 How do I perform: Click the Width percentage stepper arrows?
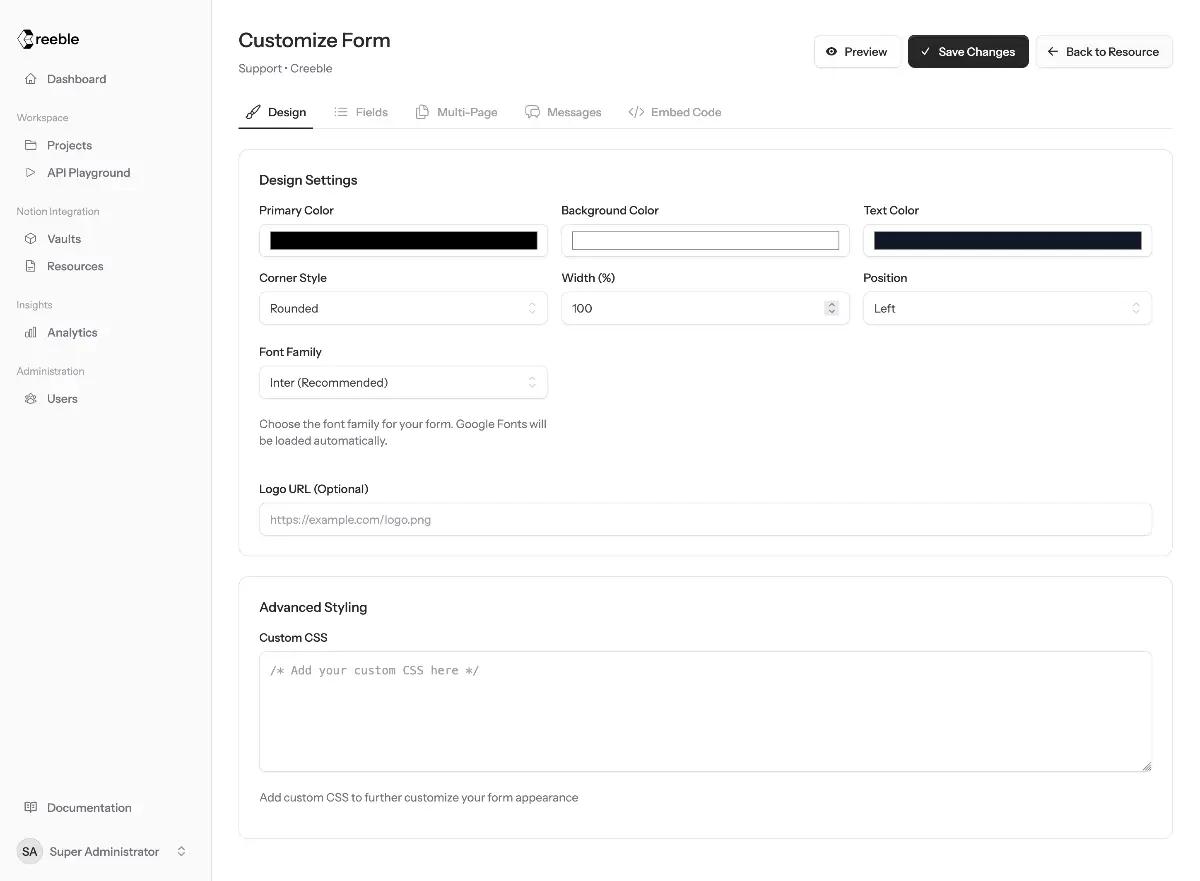[x=831, y=309]
